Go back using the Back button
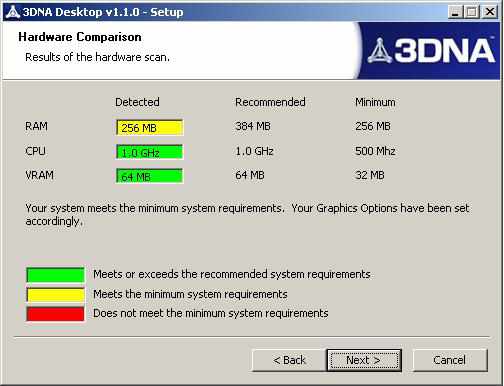504x386 pixels. coord(289,360)
